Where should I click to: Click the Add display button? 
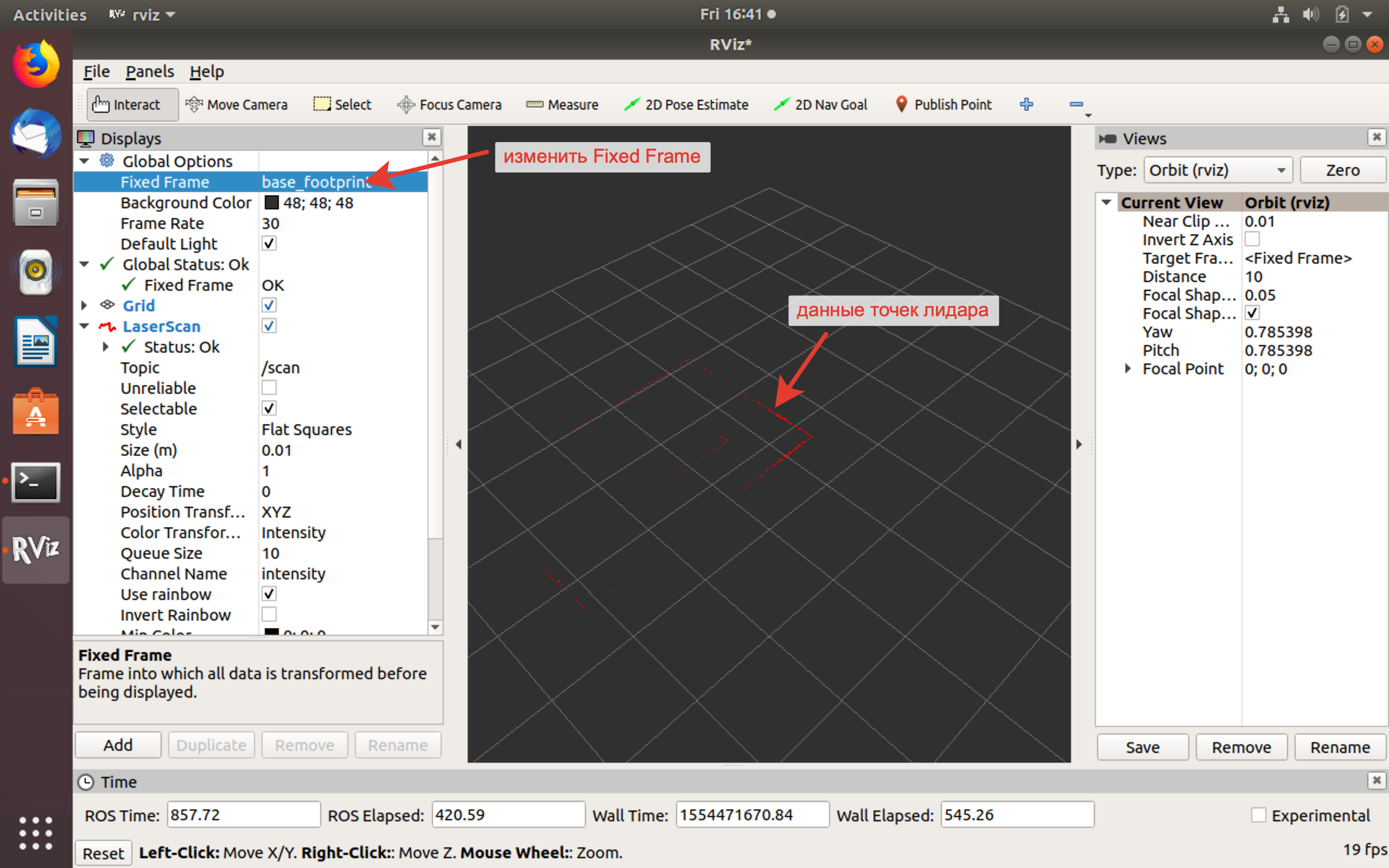[x=118, y=744]
